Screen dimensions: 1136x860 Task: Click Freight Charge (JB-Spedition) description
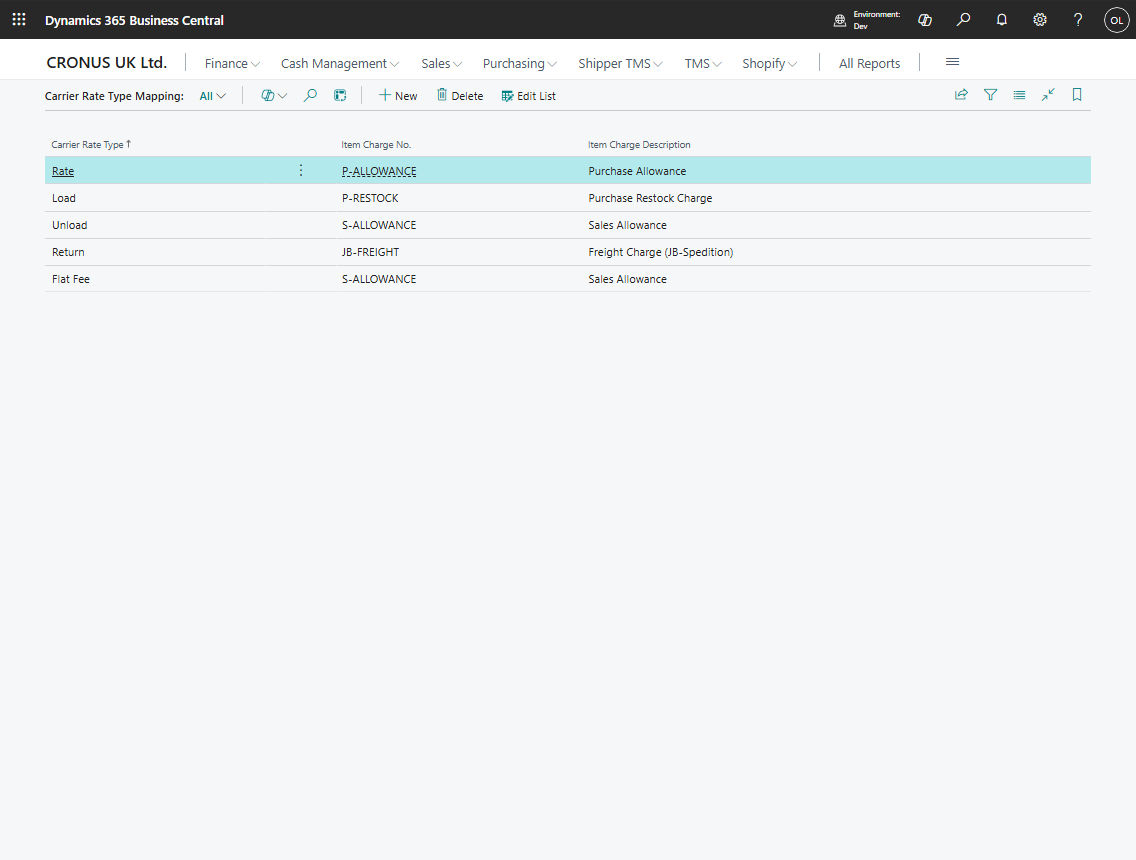[x=661, y=252]
